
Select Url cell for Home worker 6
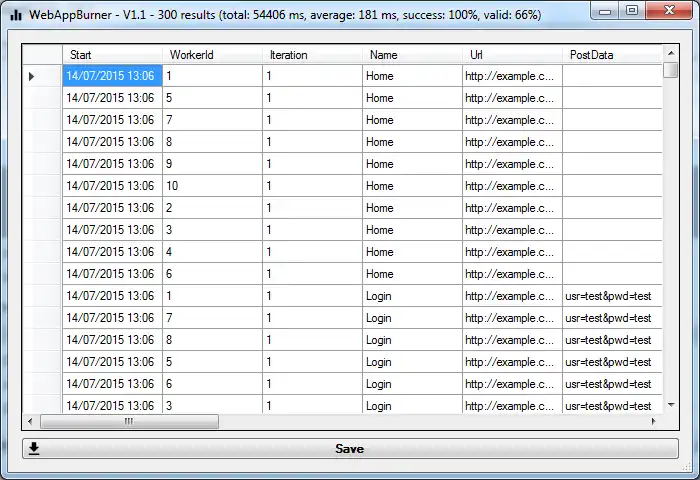[512, 274]
